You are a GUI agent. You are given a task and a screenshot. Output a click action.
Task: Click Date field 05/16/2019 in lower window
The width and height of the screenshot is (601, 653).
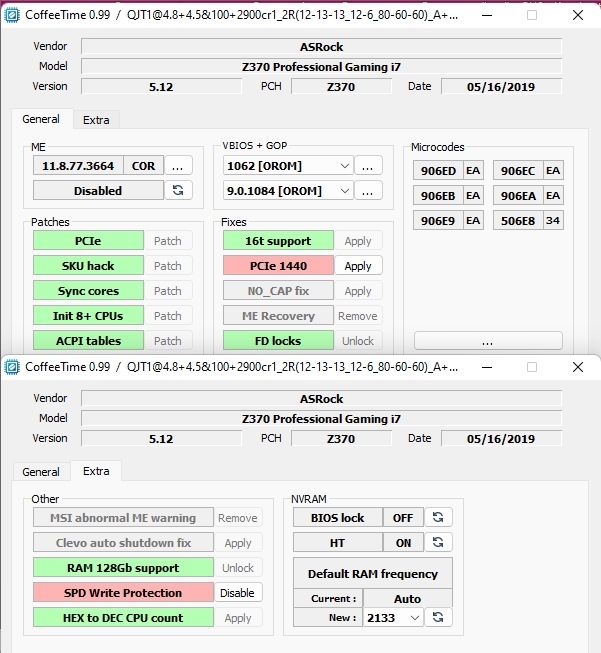click(501, 439)
